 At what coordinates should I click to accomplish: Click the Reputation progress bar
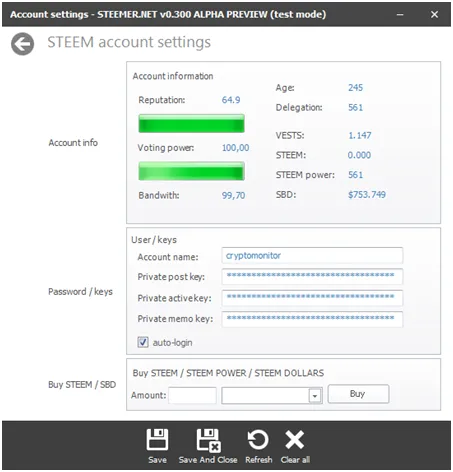click(x=191, y=123)
